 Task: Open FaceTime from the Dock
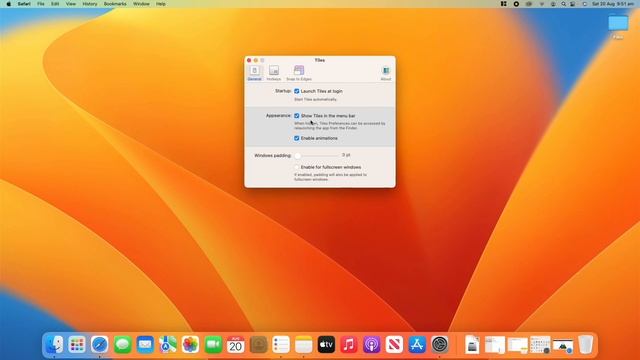coord(213,345)
